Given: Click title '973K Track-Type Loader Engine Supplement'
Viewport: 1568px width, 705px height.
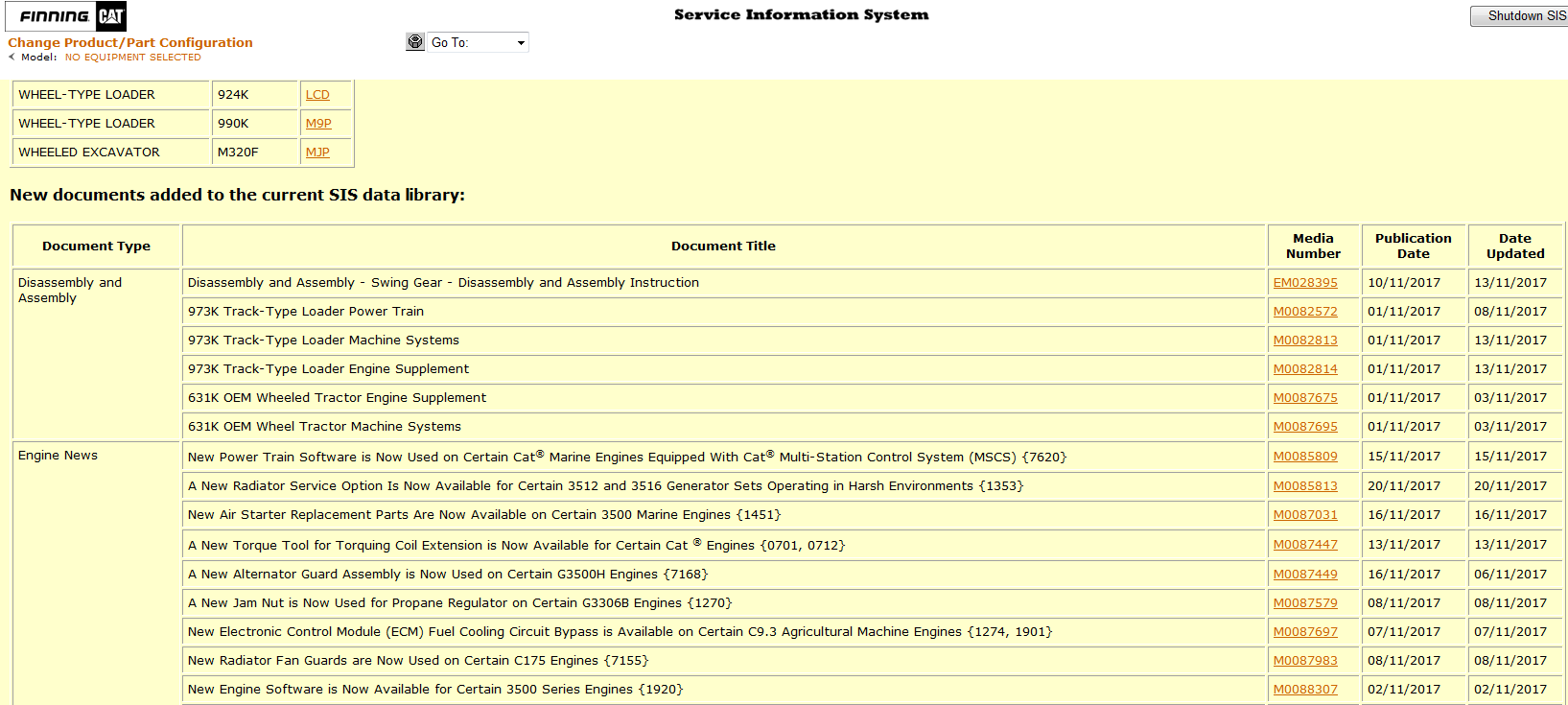Looking at the screenshot, I should click(x=328, y=369).
